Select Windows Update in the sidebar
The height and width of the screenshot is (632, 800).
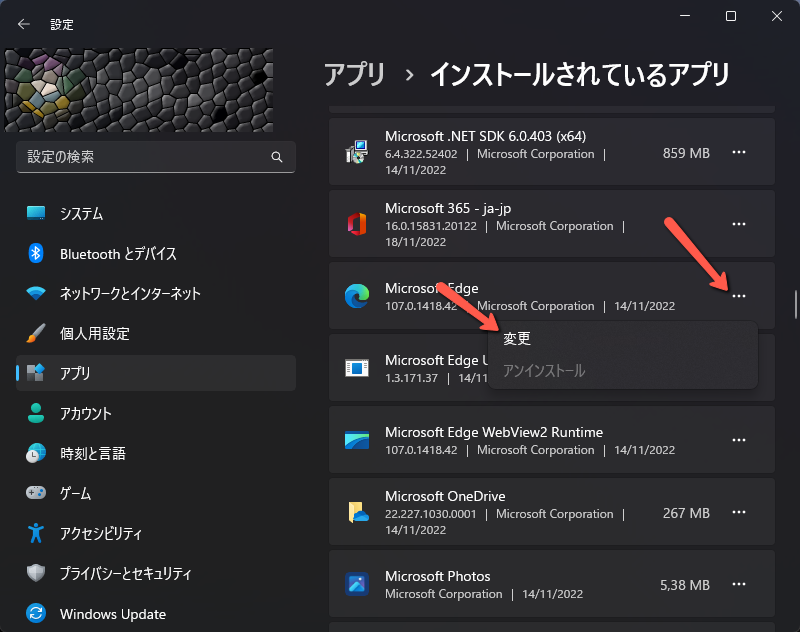pos(156,614)
